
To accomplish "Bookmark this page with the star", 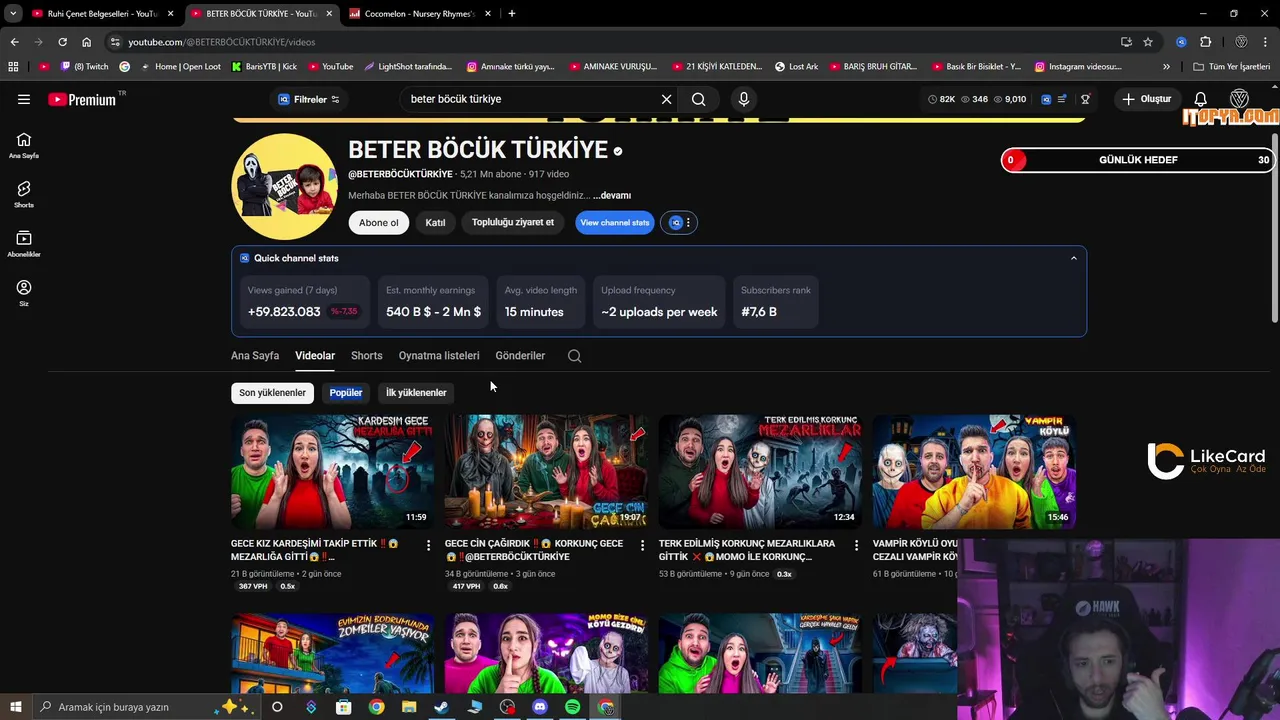I will pos(1148,42).
